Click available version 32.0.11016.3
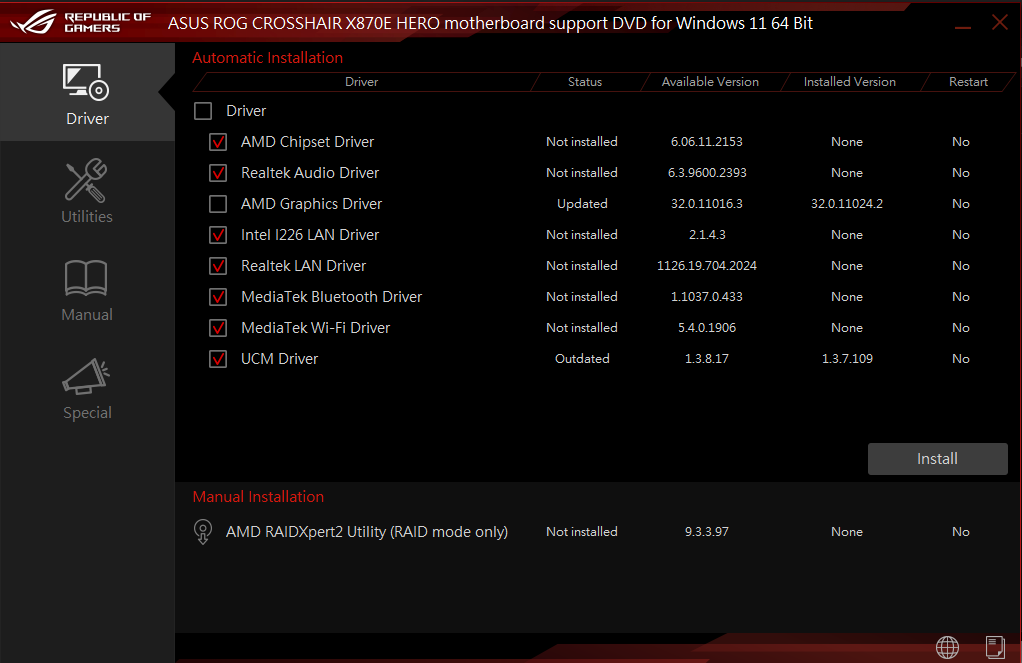Image resolution: width=1022 pixels, height=663 pixels. click(707, 204)
